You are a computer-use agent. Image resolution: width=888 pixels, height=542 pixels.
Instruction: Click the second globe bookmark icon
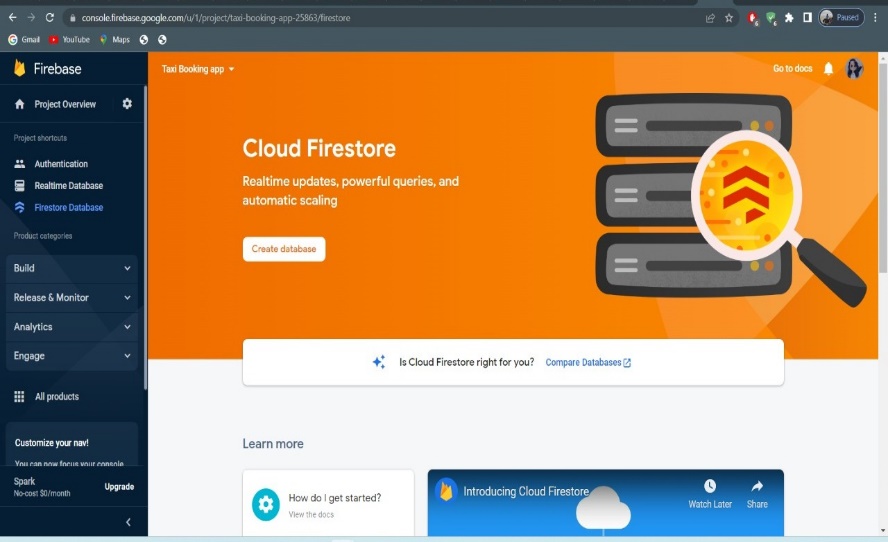(162, 40)
